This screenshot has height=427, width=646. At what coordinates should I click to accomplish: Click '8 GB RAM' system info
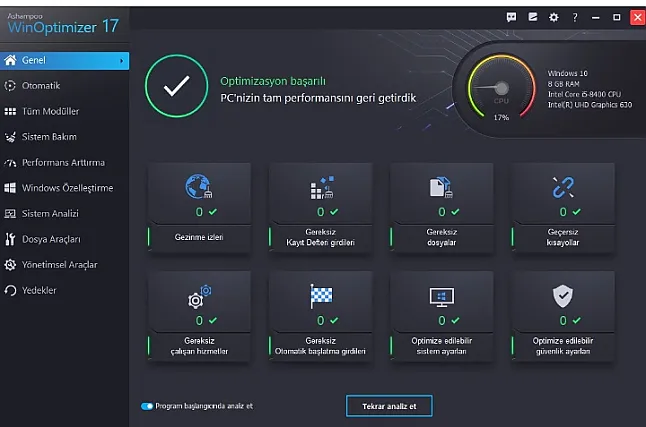[x=564, y=84]
